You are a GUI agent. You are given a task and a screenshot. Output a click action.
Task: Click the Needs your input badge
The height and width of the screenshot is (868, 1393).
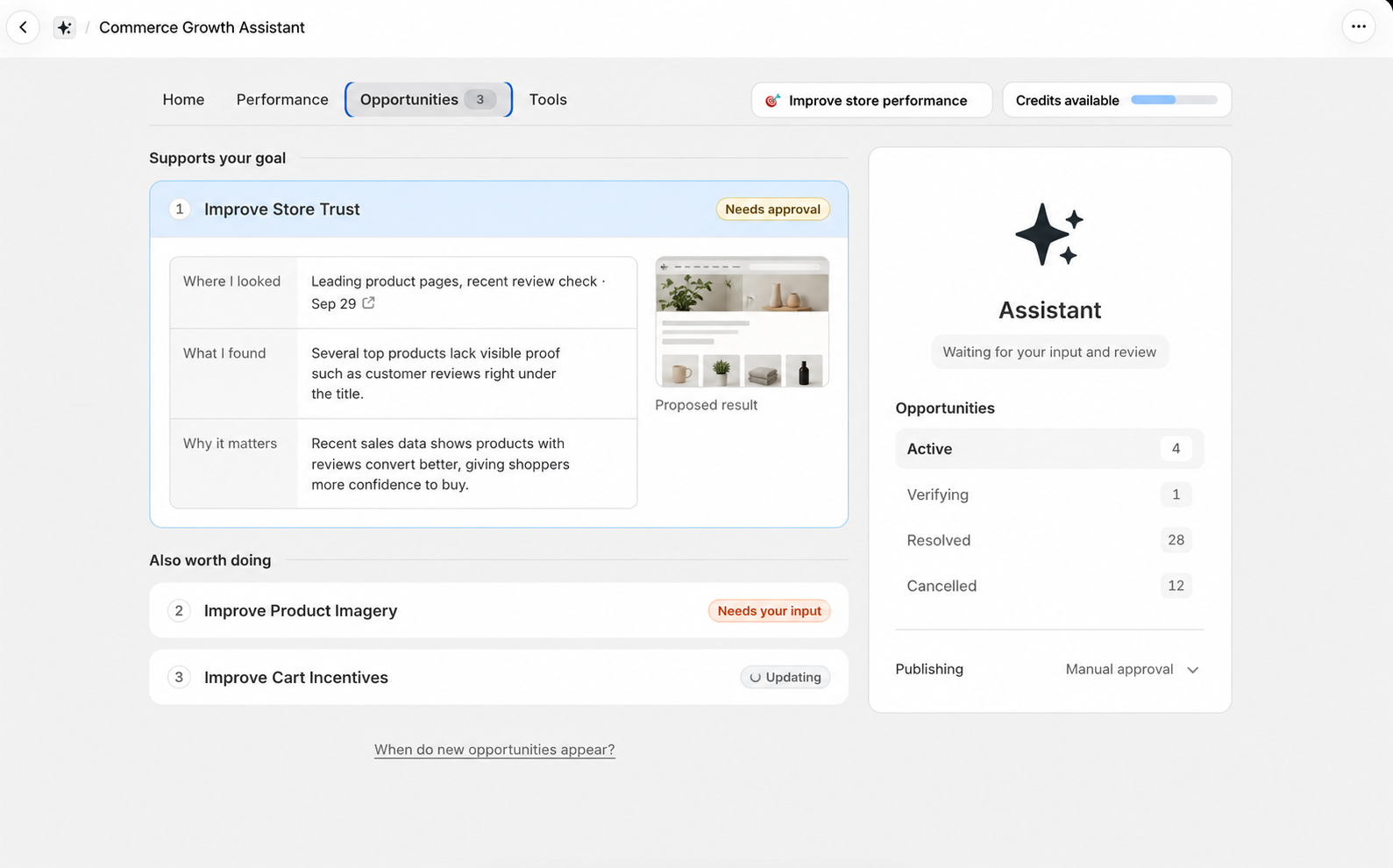click(769, 611)
